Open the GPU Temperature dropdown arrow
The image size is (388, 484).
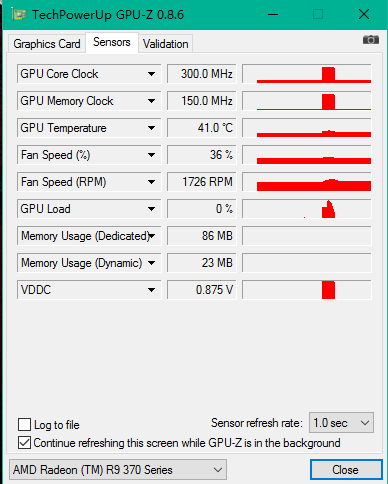pyautogui.click(x=151, y=128)
